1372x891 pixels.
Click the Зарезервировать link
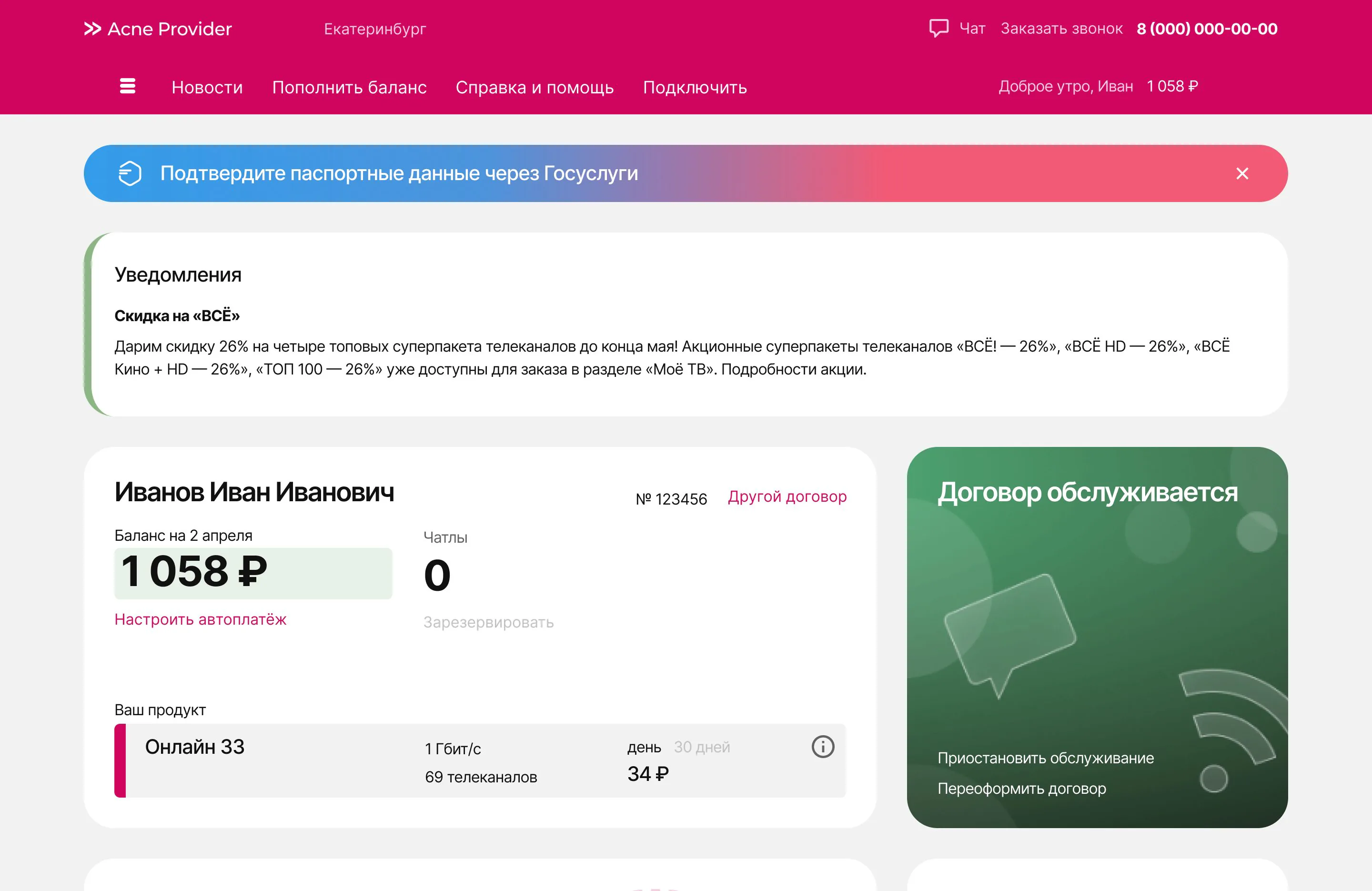488,622
